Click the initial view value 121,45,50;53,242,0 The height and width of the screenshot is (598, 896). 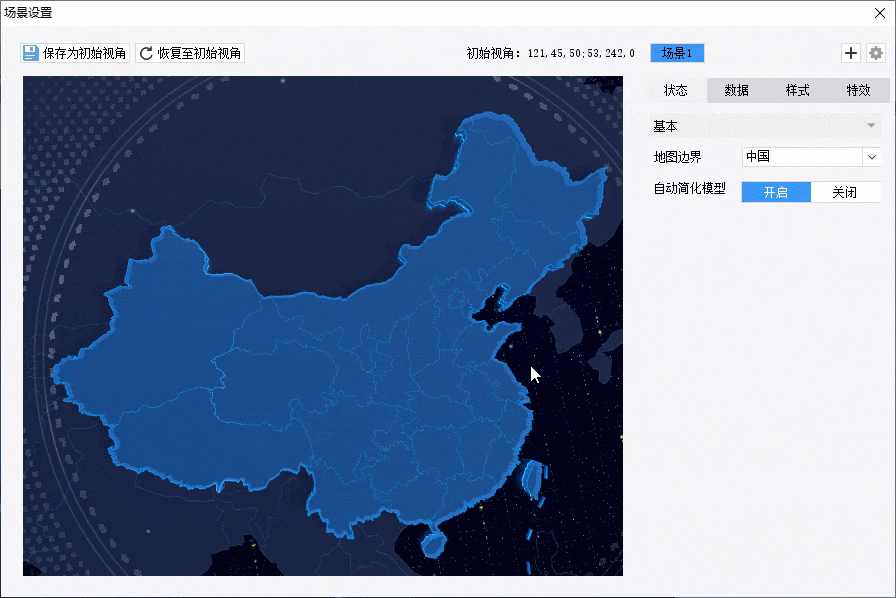581,53
